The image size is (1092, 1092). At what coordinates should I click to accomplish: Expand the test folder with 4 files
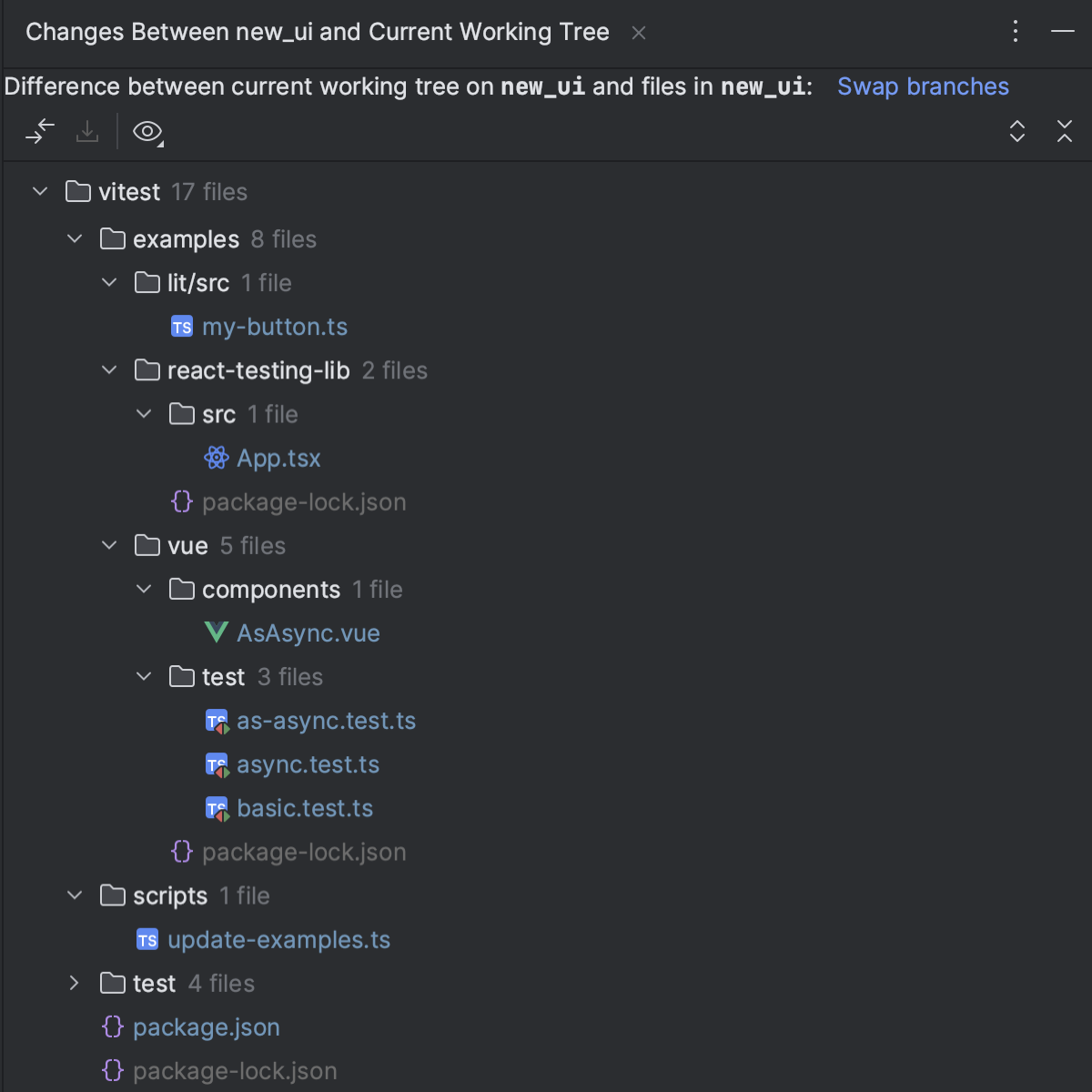pyautogui.click(x=74, y=983)
